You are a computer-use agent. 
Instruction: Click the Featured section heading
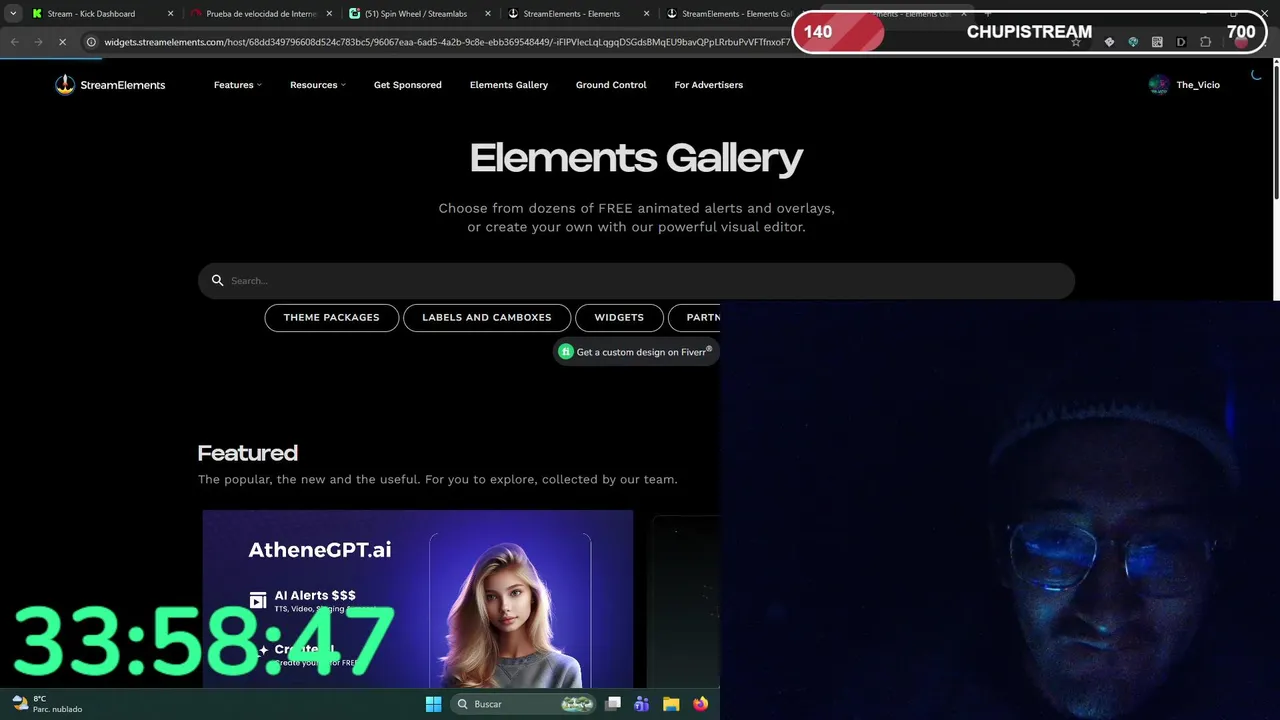pyautogui.click(x=247, y=453)
